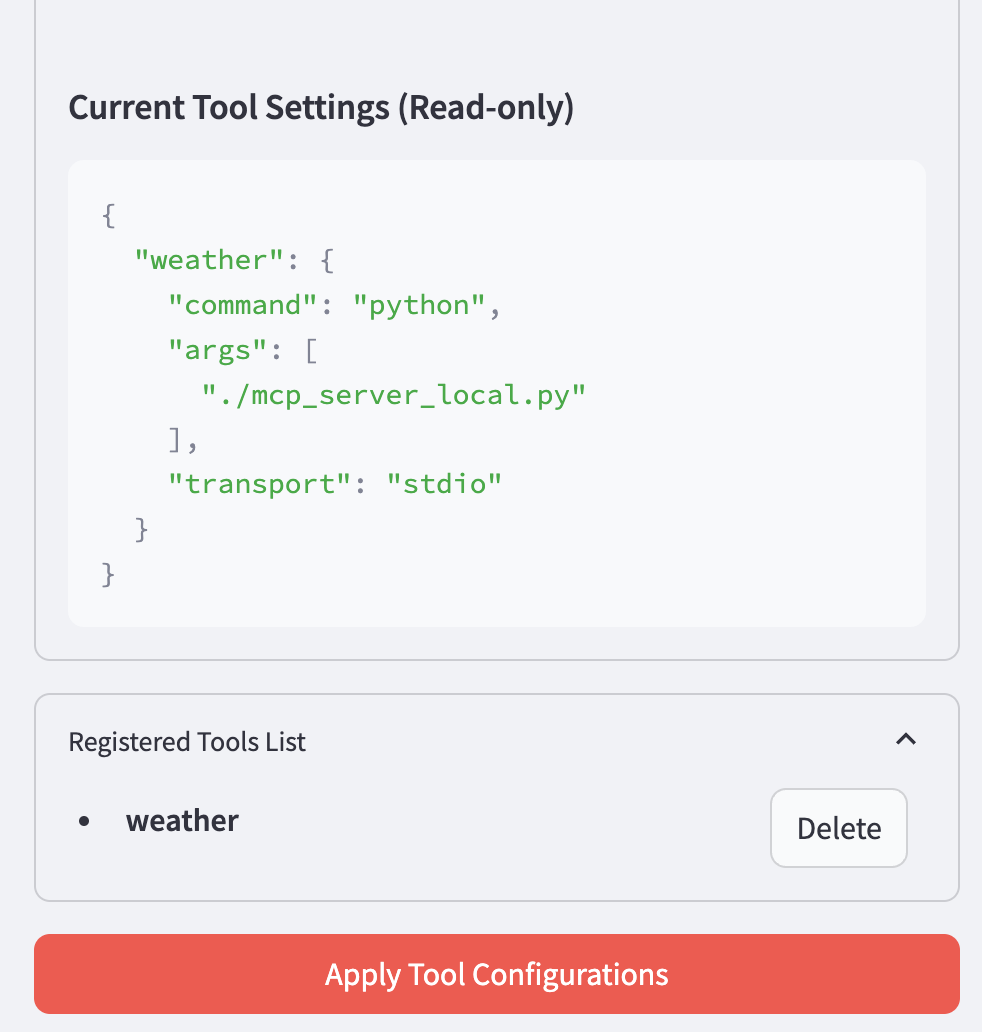Click the large red apply button

click(496, 973)
